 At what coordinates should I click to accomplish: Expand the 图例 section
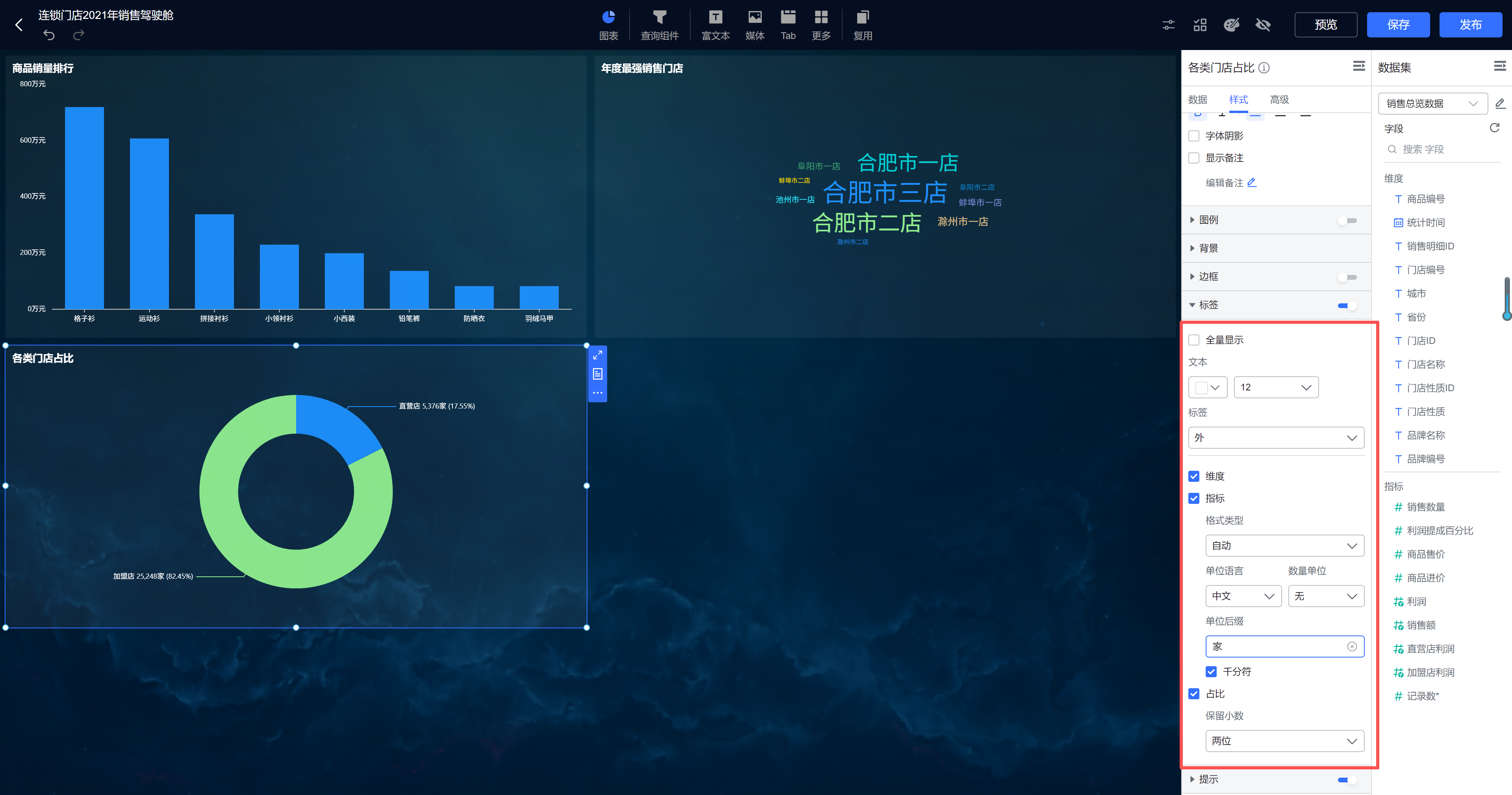[x=1208, y=219]
